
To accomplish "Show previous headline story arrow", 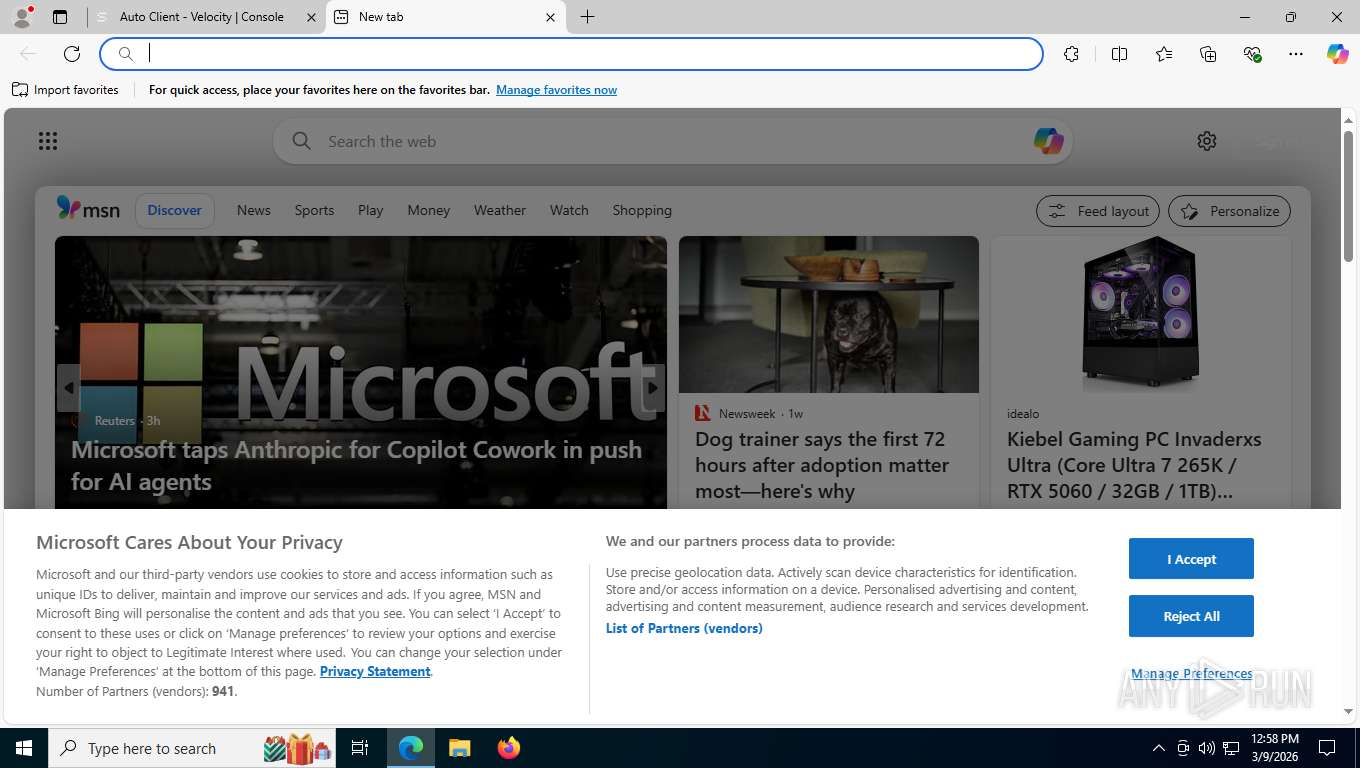I will click(x=68, y=388).
